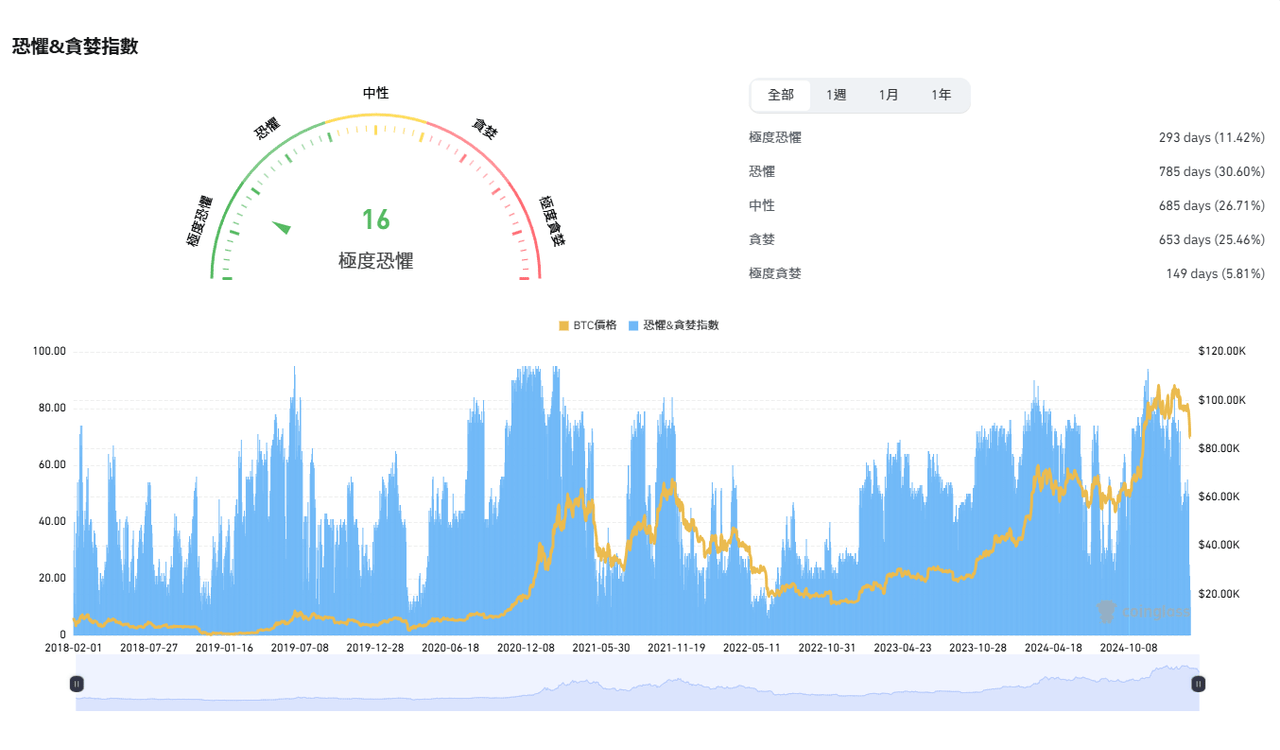Click the right navigator handle icon

1198,683
